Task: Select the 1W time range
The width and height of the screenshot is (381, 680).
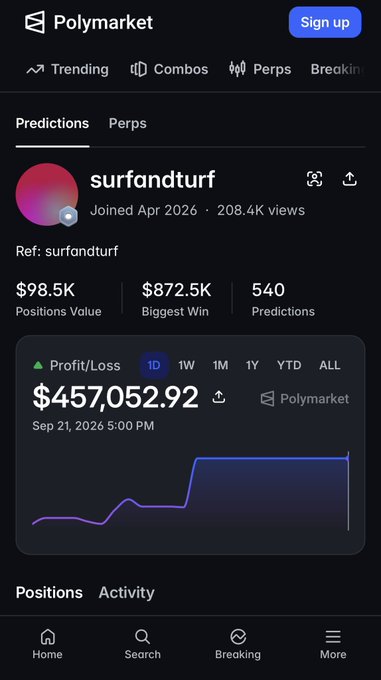Action: tap(186, 366)
